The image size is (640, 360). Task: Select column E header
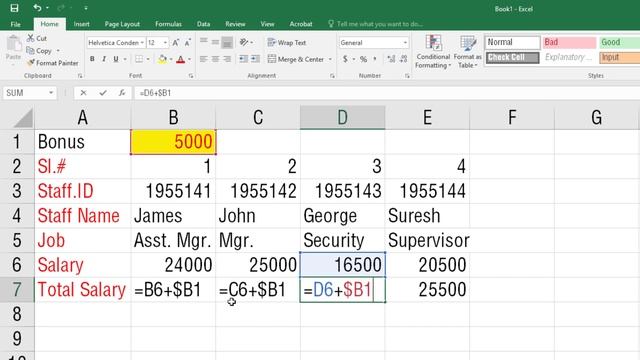(x=427, y=118)
